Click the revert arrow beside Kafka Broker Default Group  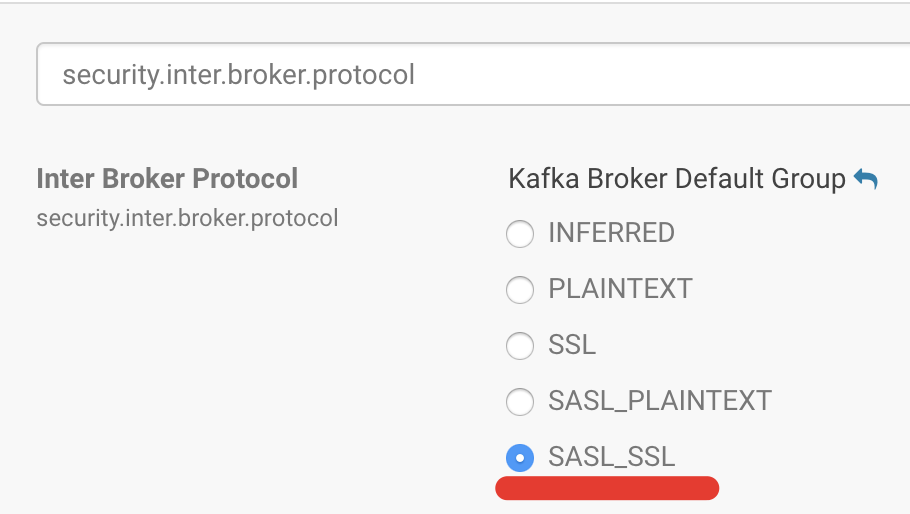coord(865,180)
